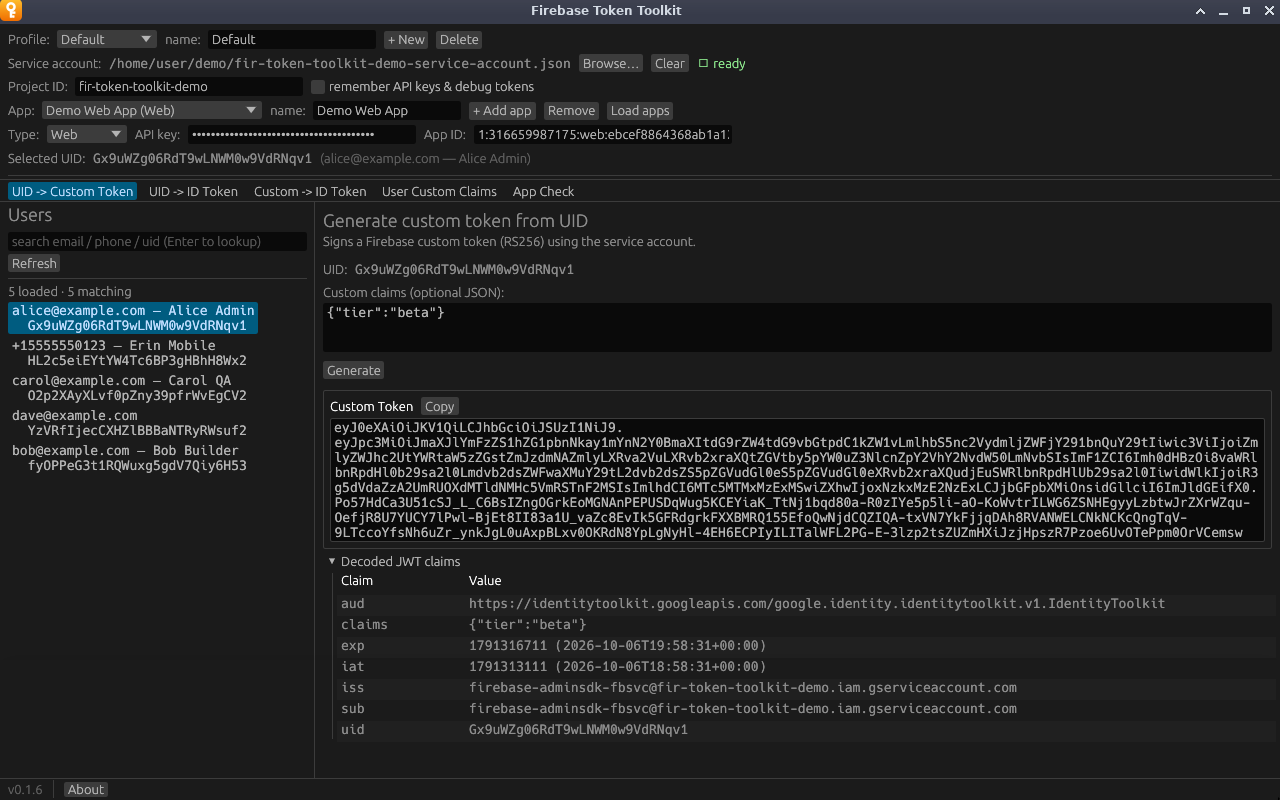Focus the Project ID field
Screen dimensions: 1280x800
189,87
